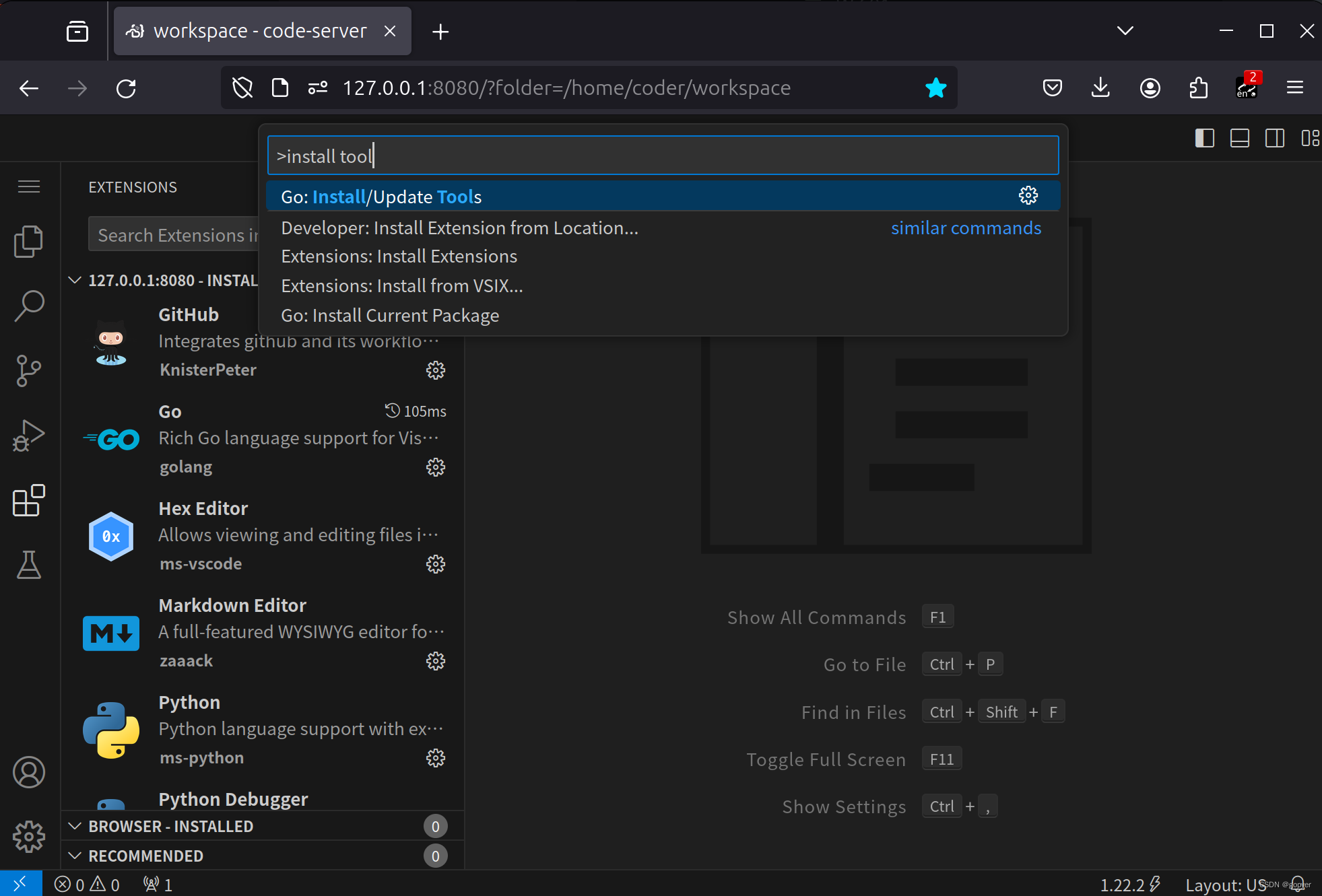The height and width of the screenshot is (896, 1322).
Task: Click the browser address bar URL
Action: [566, 88]
